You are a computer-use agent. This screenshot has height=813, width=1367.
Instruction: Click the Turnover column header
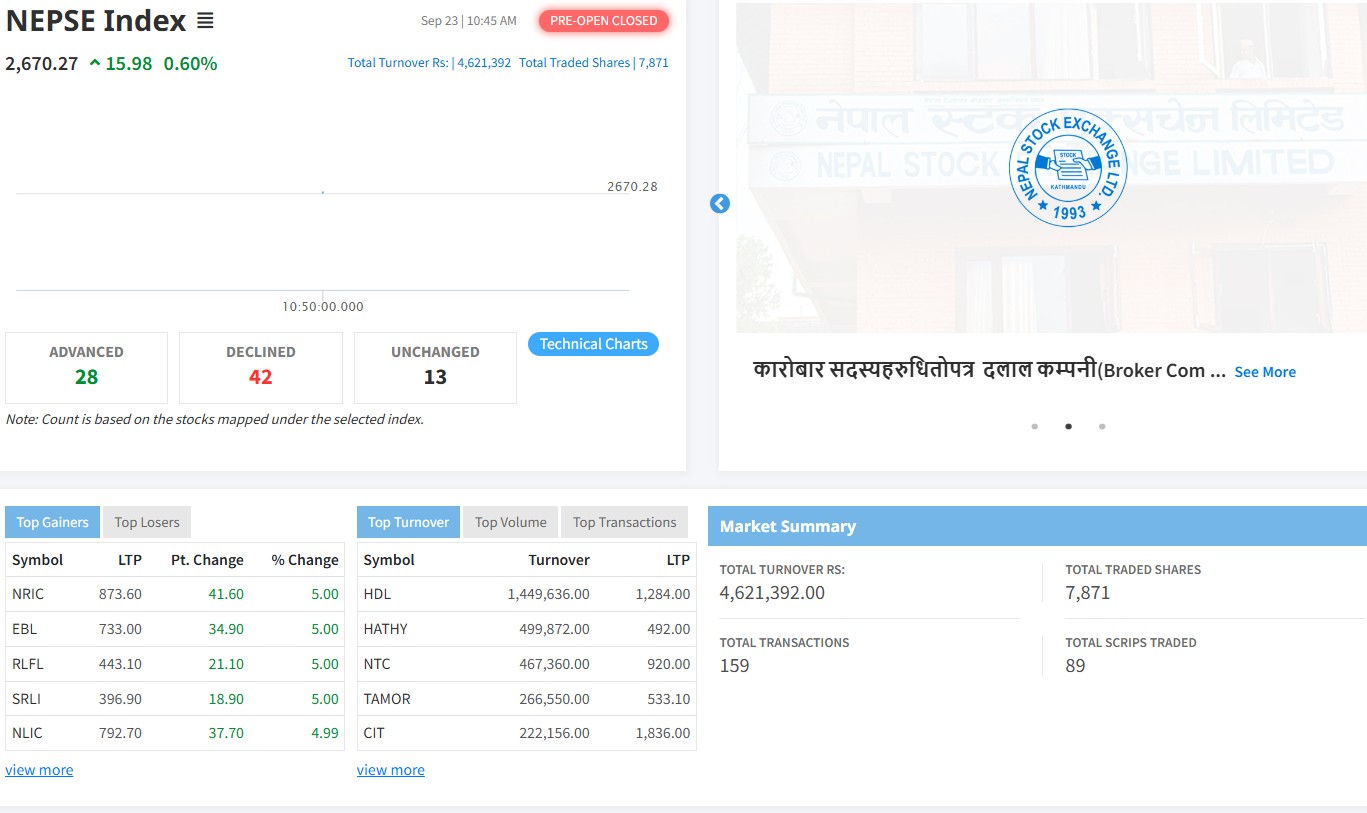(x=559, y=560)
